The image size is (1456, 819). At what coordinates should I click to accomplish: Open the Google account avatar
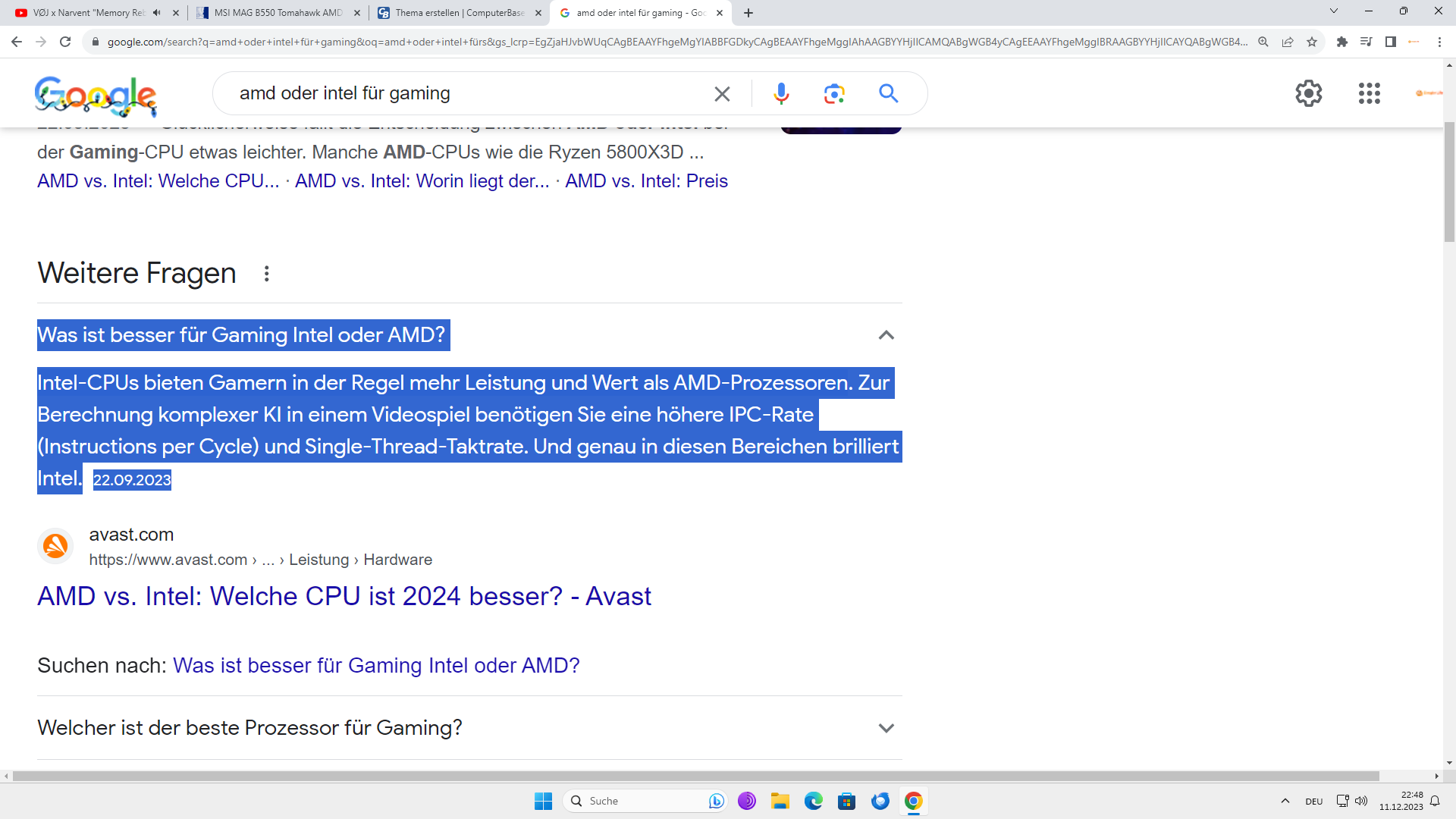(1429, 93)
